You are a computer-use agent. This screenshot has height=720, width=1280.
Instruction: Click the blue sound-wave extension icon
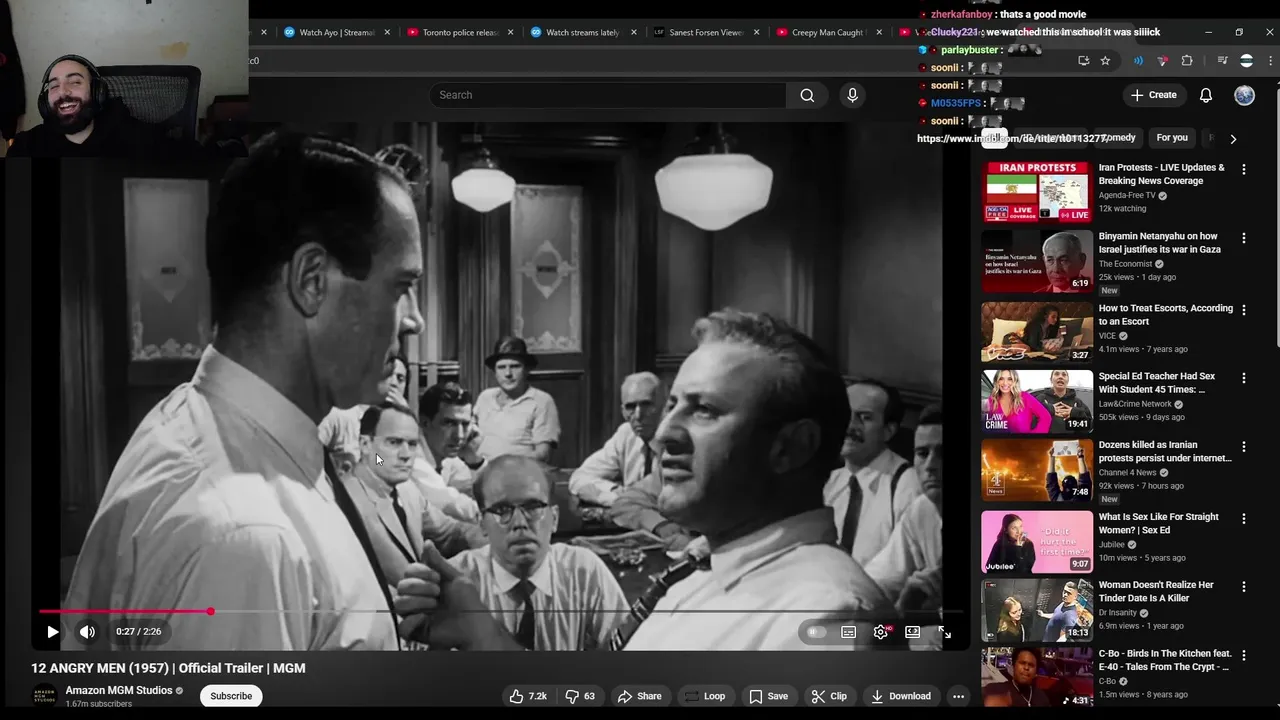coord(1138,61)
